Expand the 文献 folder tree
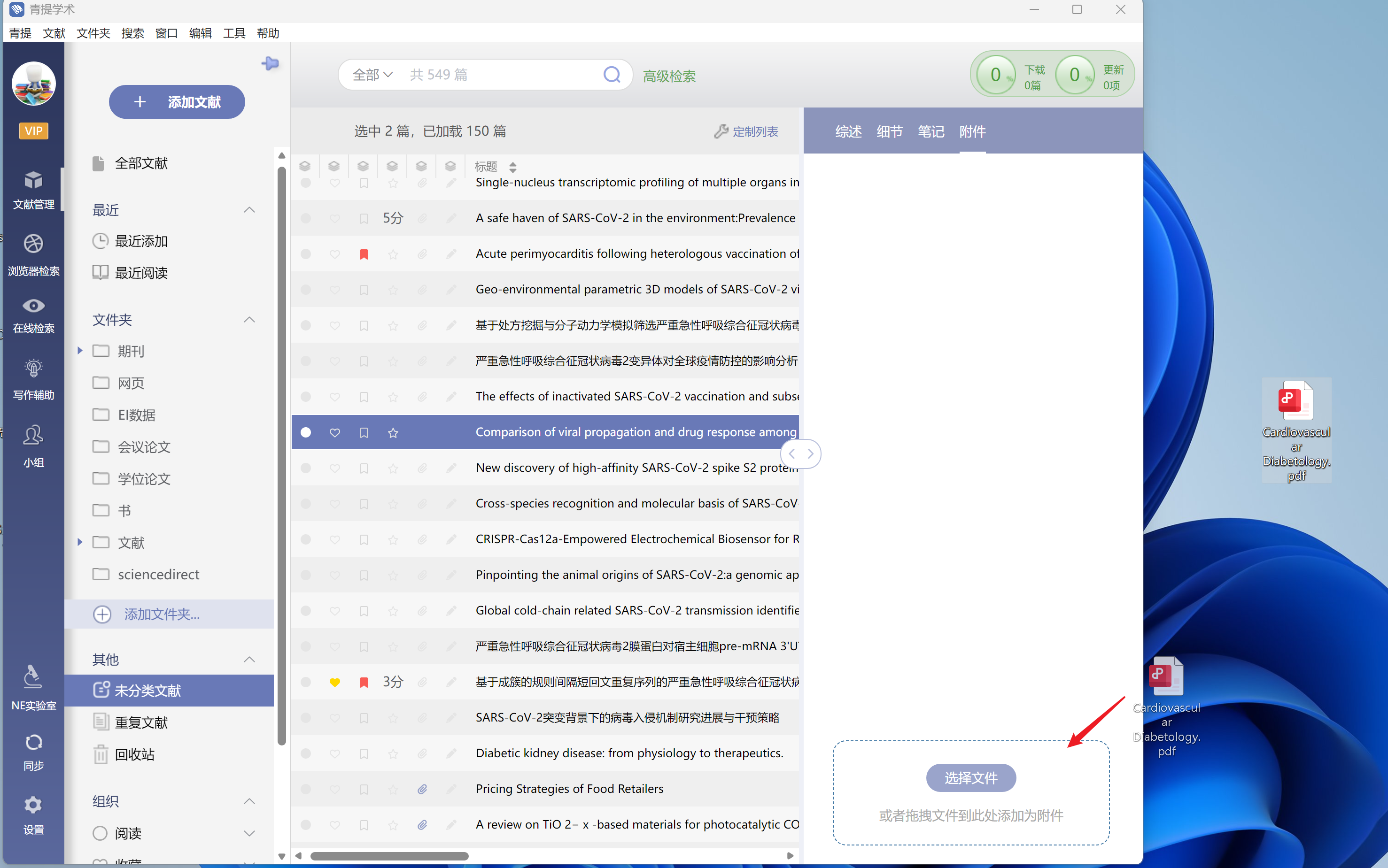The height and width of the screenshot is (868, 1388). [x=80, y=542]
